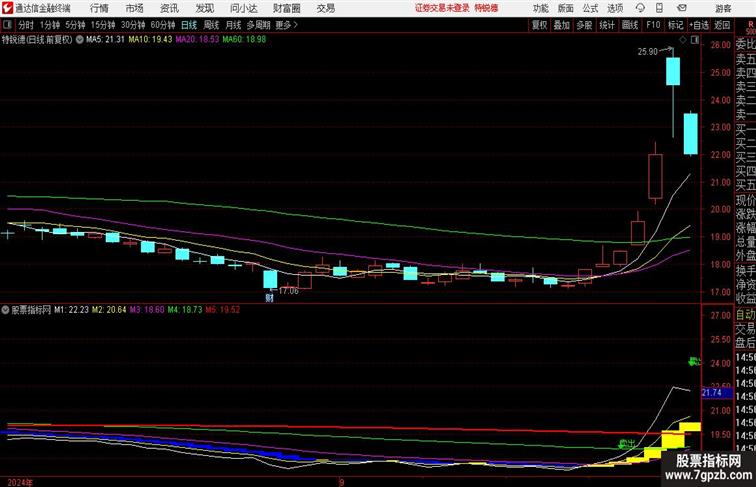Select the 日线 daily tab
The width and height of the screenshot is (756, 487).
click(189, 25)
